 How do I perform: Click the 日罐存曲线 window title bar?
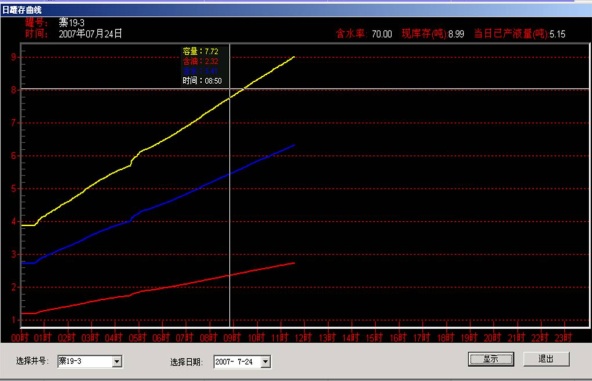296,9
